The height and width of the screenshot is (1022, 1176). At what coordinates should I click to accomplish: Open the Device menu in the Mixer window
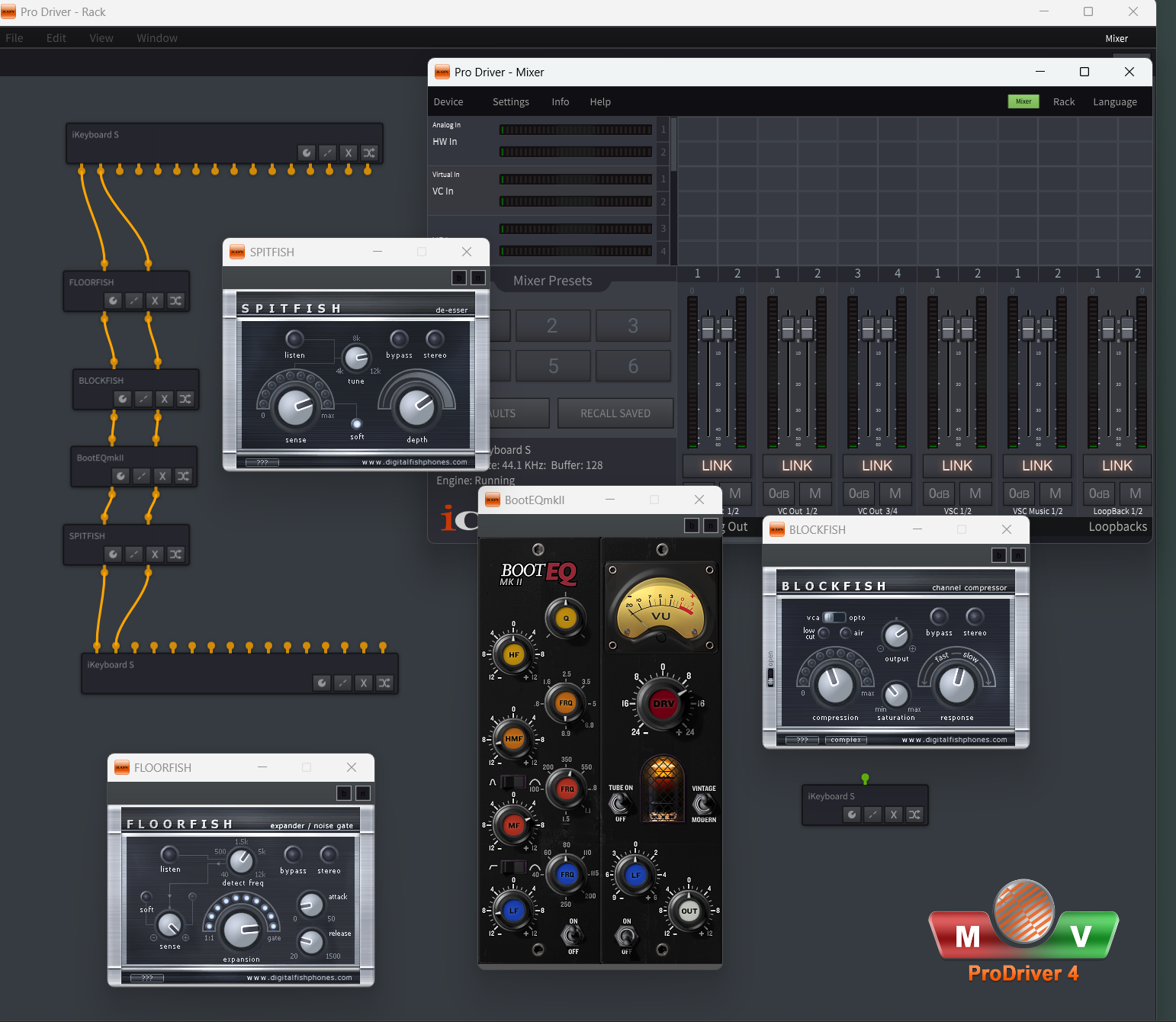pos(448,102)
